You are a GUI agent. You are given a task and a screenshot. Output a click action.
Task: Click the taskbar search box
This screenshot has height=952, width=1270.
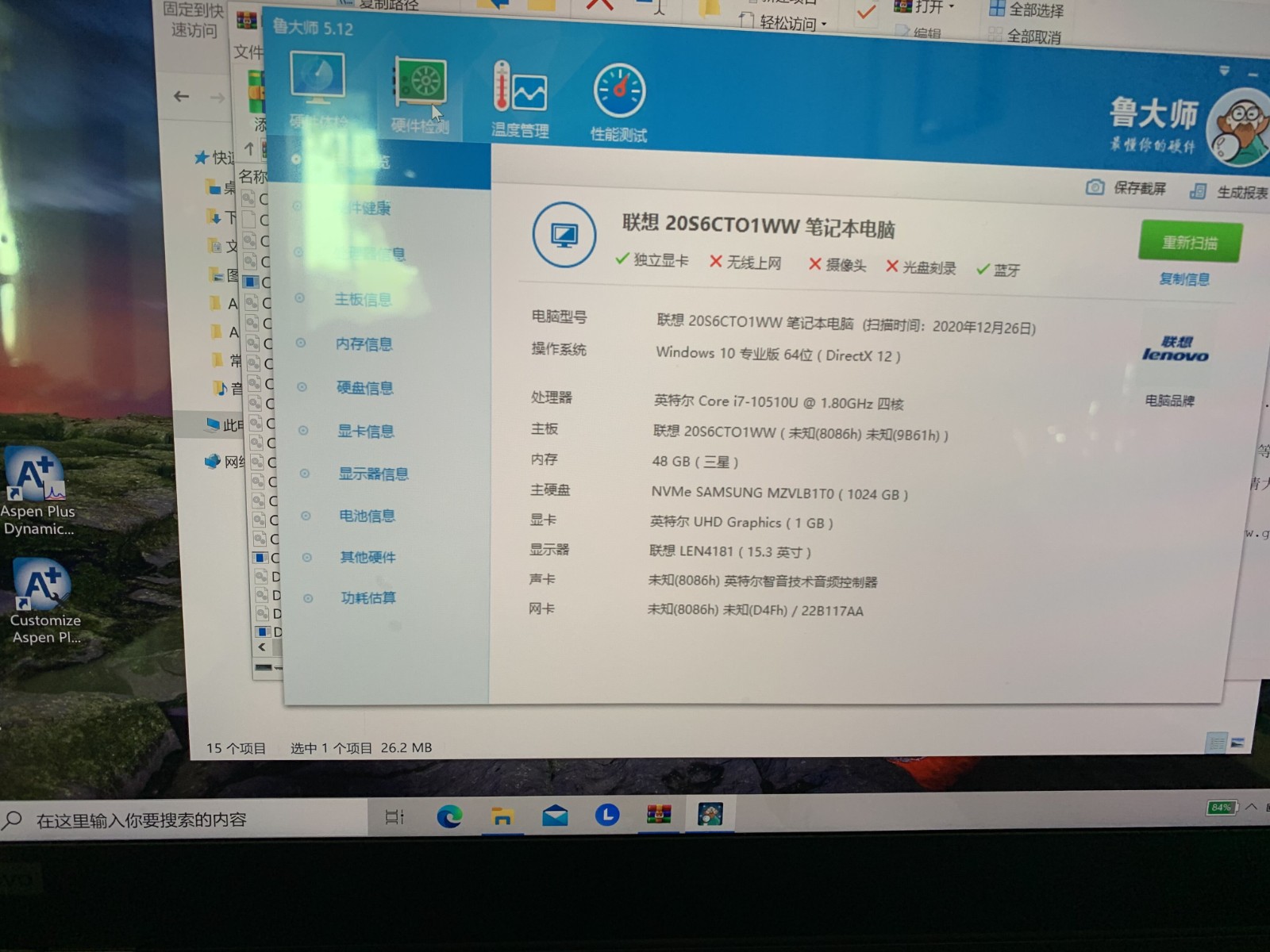tap(183, 820)
